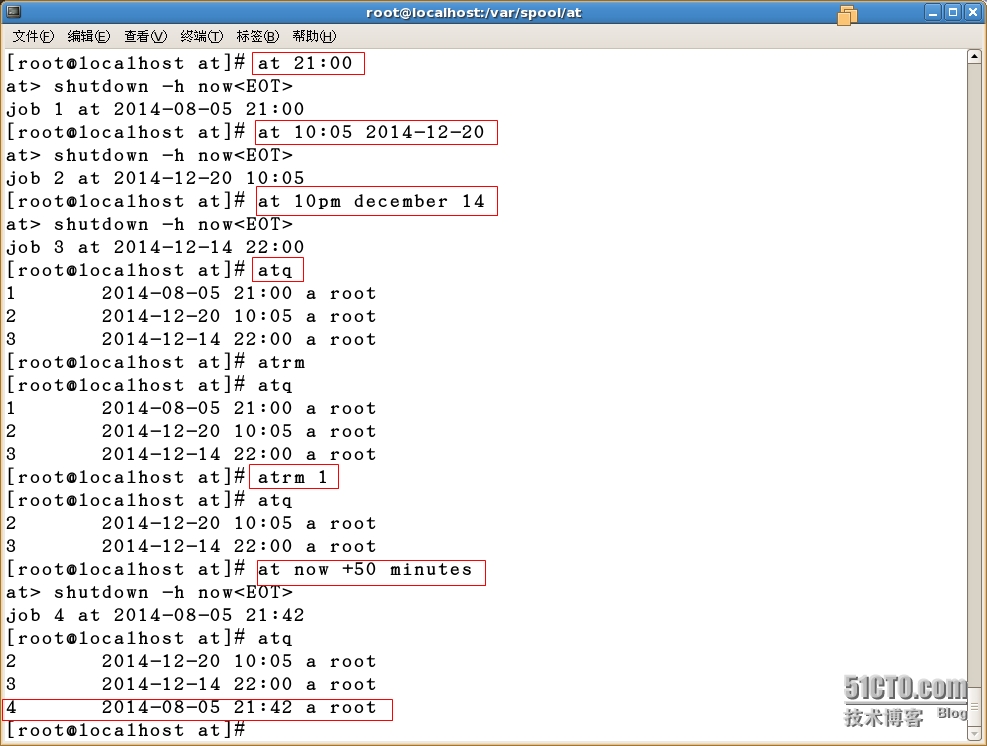
Task: Click the overlapping windows icon in the title bar
Action: click(x=847, y=15)
